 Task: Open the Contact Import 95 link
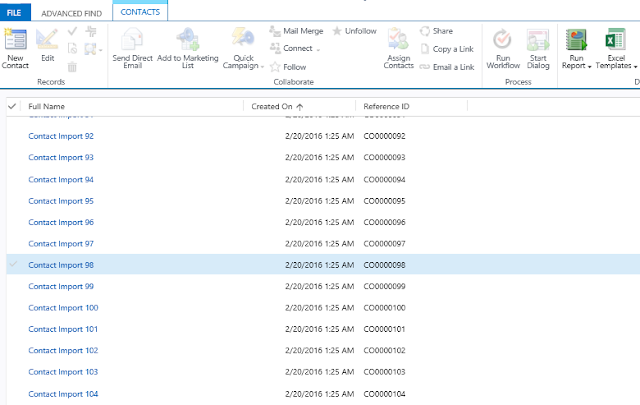[61, 201]
